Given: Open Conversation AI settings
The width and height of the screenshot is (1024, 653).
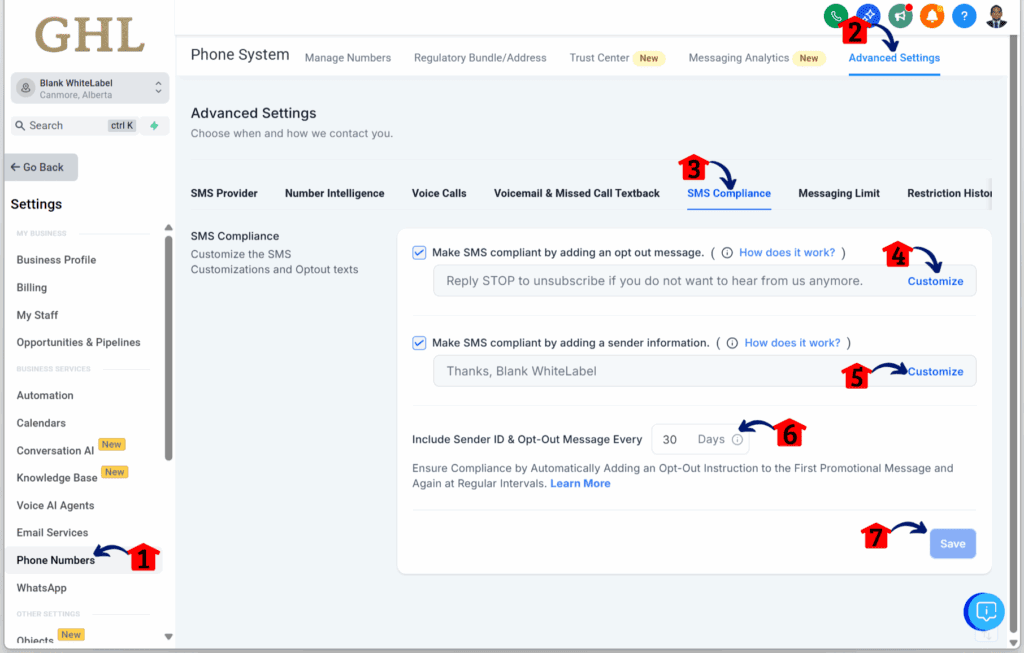Looking at the screenshot, I should pos(56,451).
